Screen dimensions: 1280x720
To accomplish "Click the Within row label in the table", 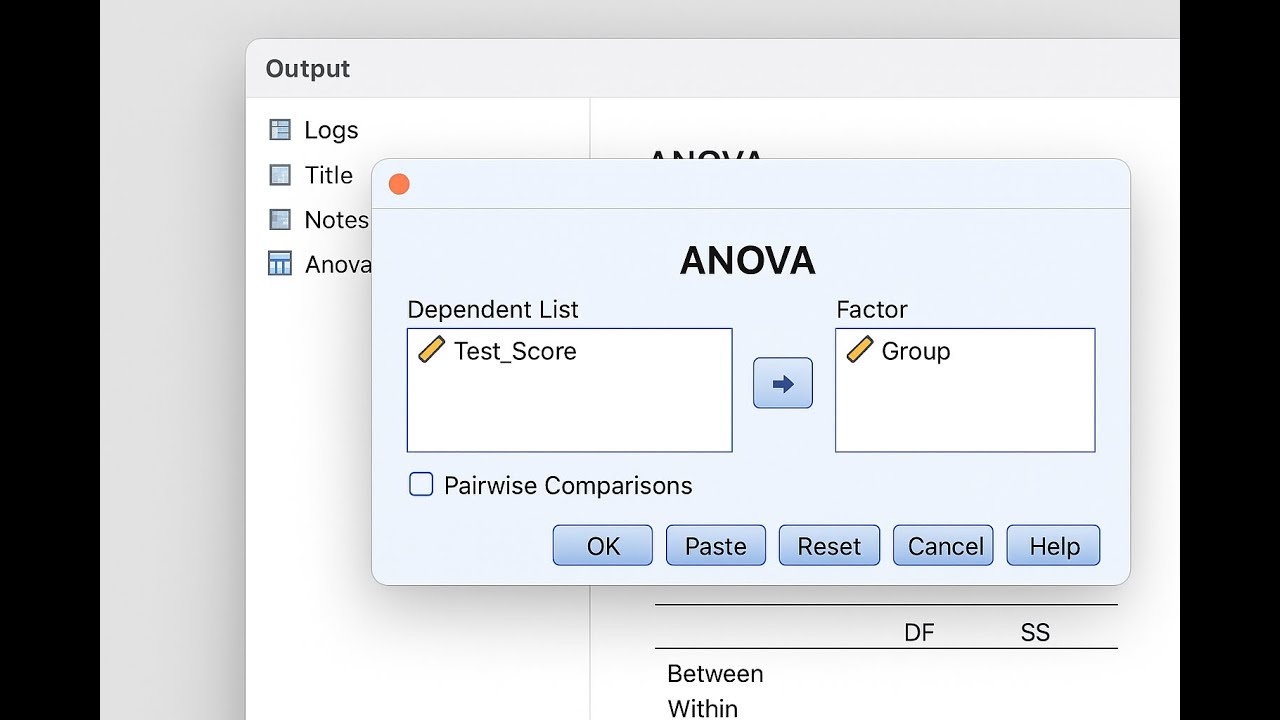I will click(x=703, y=708).
